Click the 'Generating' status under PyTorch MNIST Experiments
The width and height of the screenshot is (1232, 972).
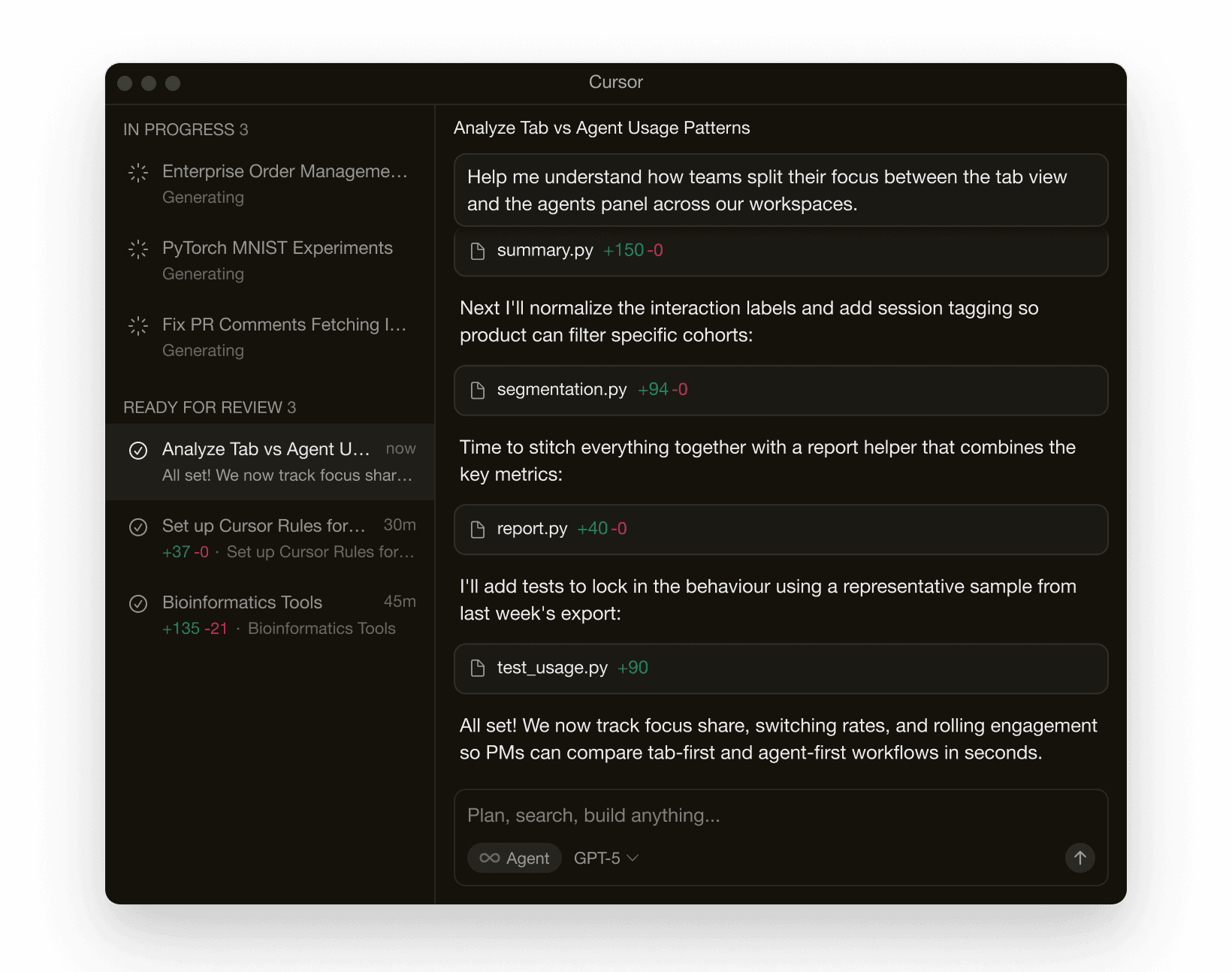[203, 274]
